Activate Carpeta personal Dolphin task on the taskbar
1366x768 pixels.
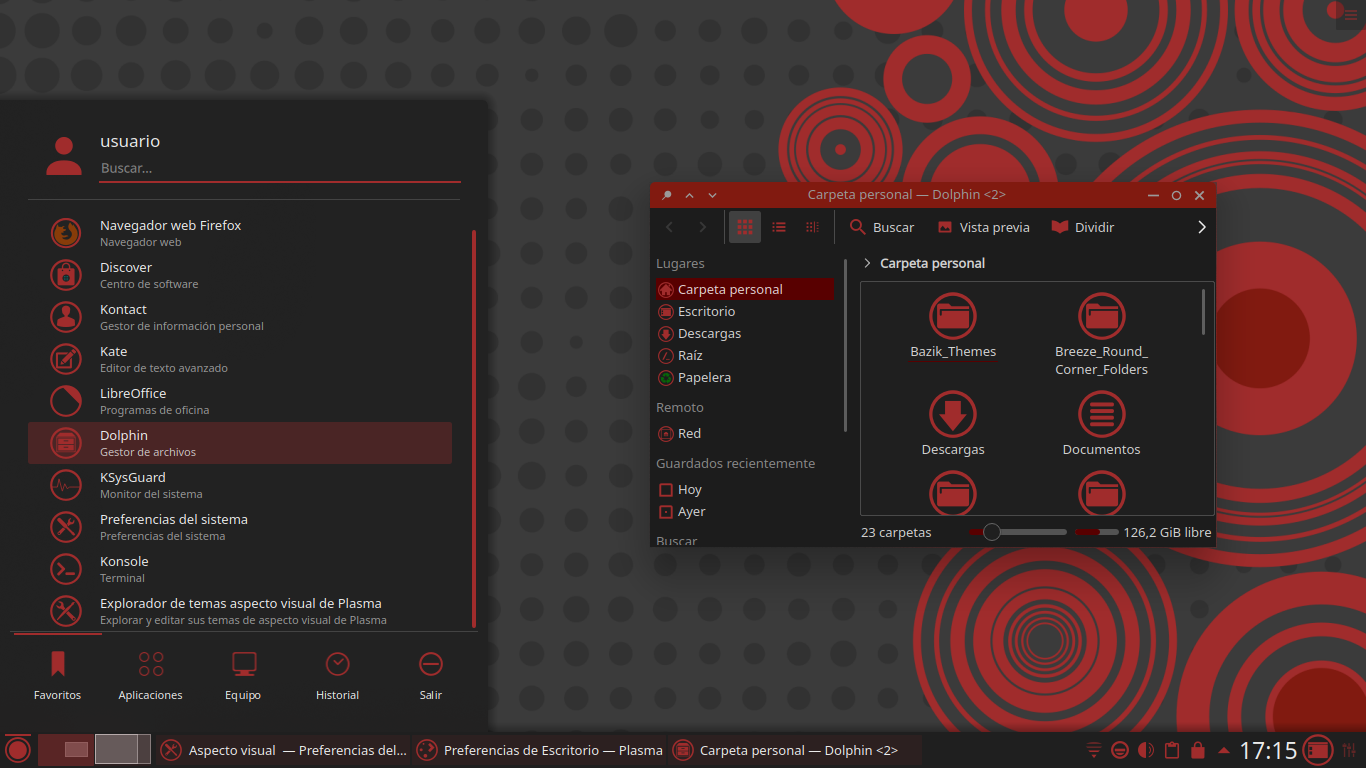coord(795,750)
